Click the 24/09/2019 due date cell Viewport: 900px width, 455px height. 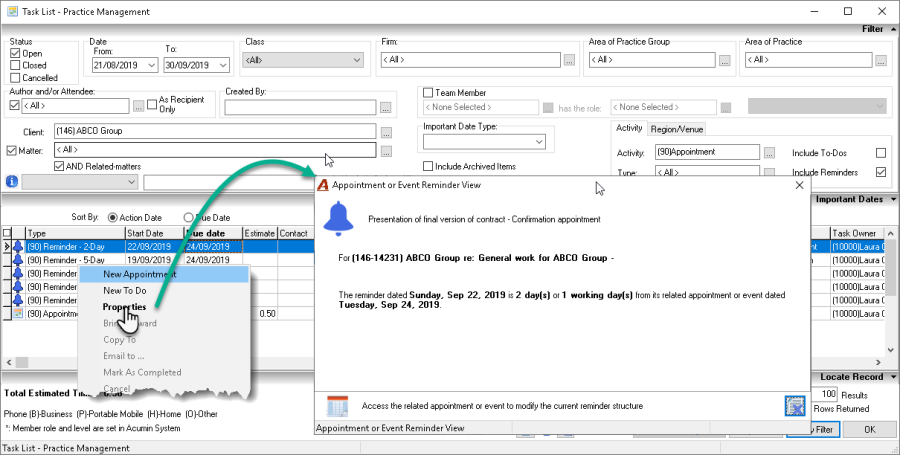point(214,247)
